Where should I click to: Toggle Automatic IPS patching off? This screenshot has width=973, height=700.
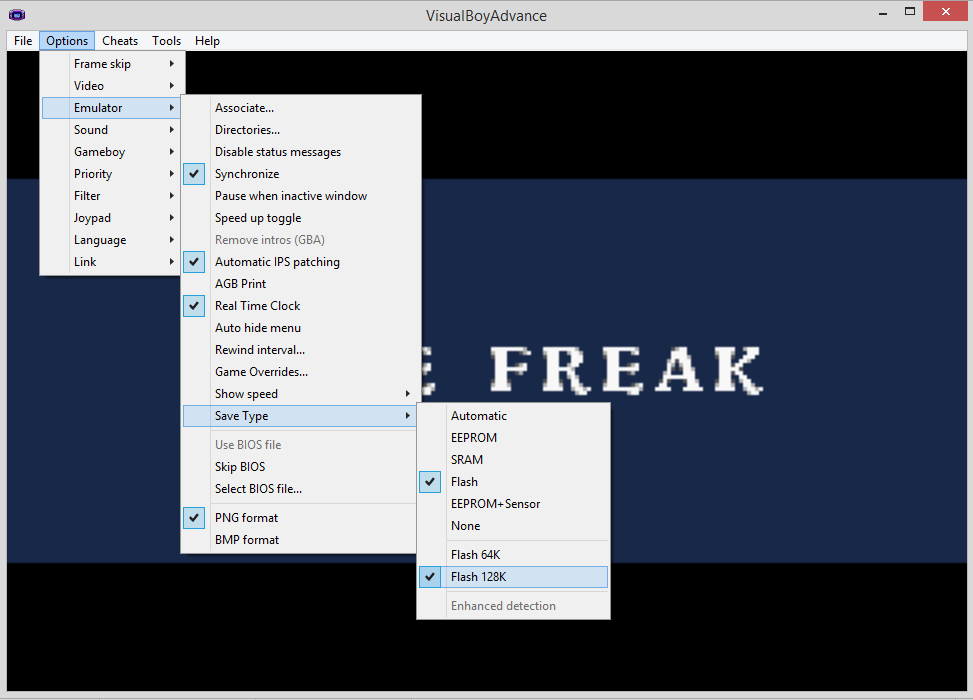tap(277, 262)
